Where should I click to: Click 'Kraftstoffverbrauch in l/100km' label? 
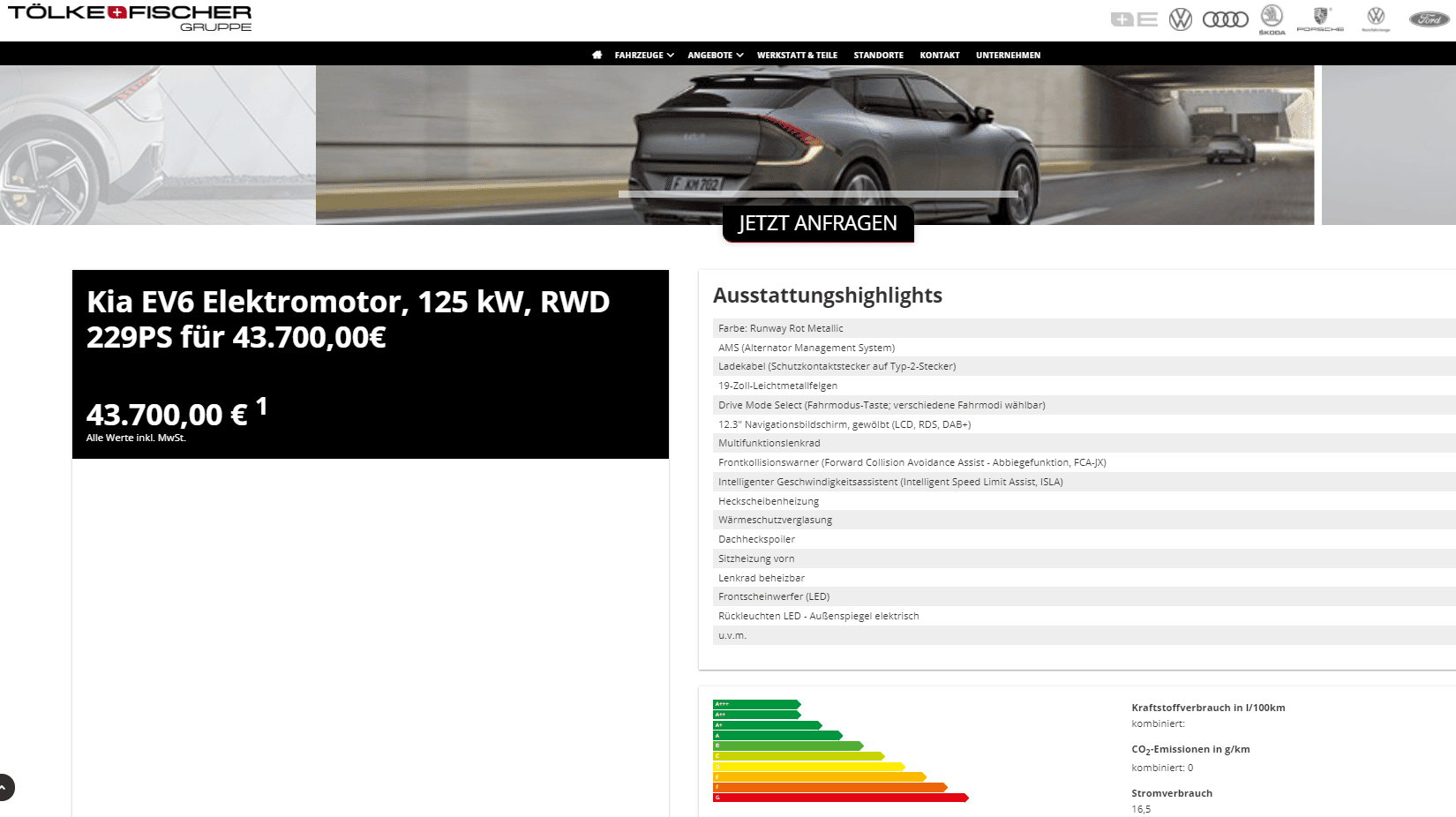[x=1208, y=708]
